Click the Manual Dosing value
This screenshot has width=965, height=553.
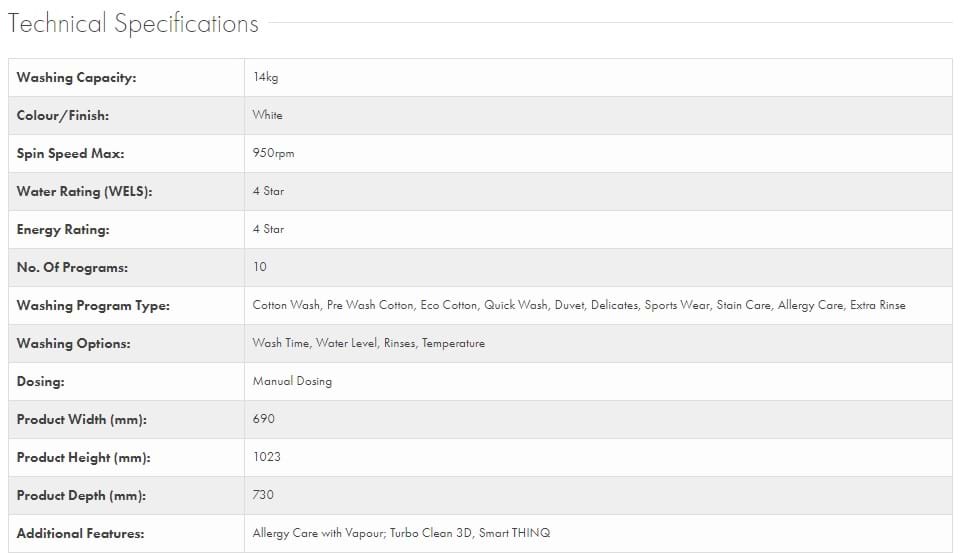tap(292, 381)
